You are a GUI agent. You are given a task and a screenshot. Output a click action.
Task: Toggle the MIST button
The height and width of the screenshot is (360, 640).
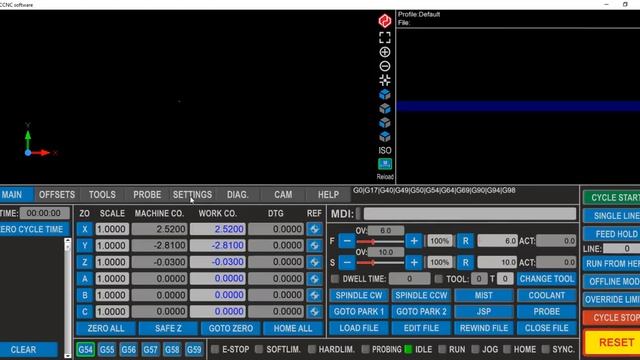pos(484,295)
